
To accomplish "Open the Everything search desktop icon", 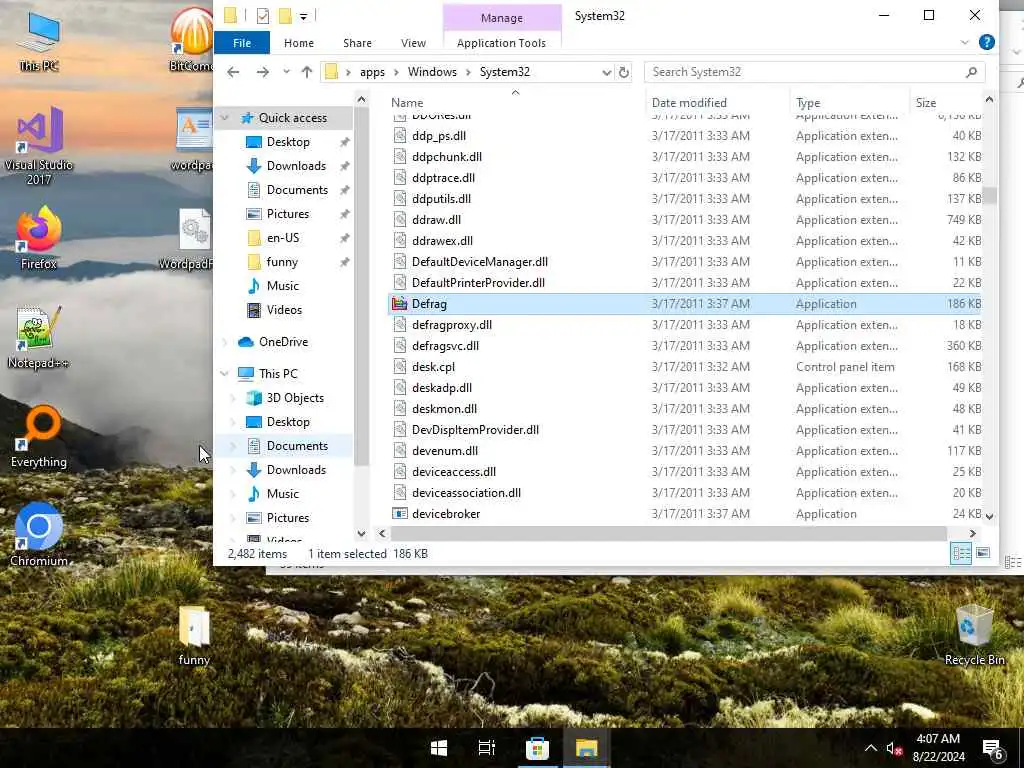I will click(39, 436).
